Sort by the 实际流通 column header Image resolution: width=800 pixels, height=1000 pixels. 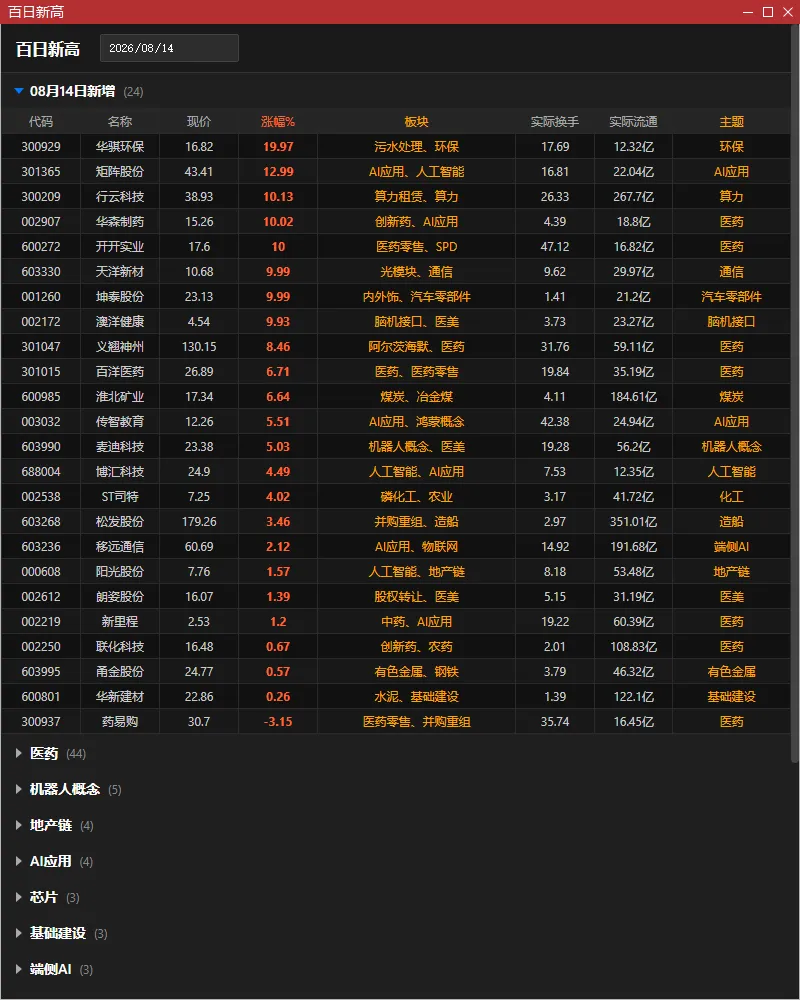[633, 122]
